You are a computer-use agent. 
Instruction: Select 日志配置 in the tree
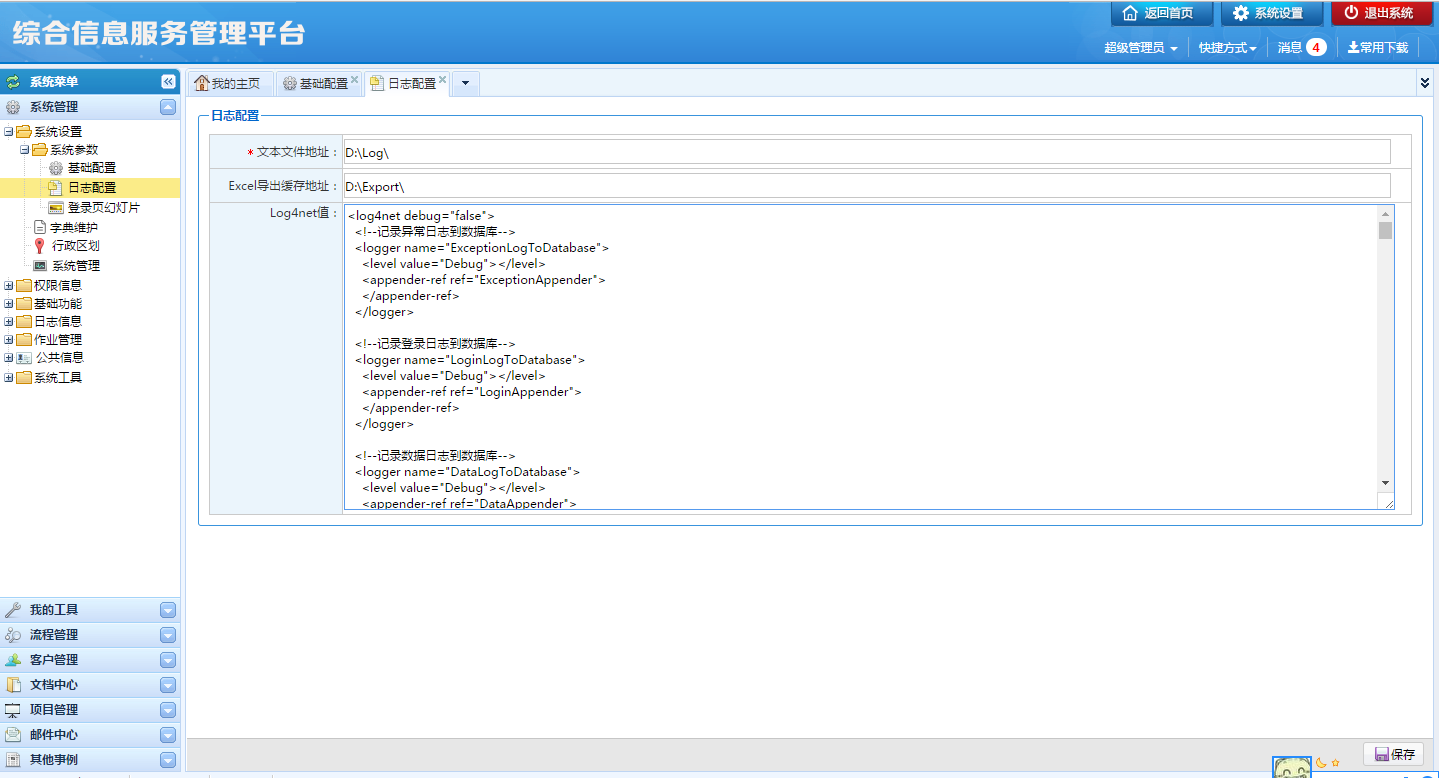coord(92,187)
